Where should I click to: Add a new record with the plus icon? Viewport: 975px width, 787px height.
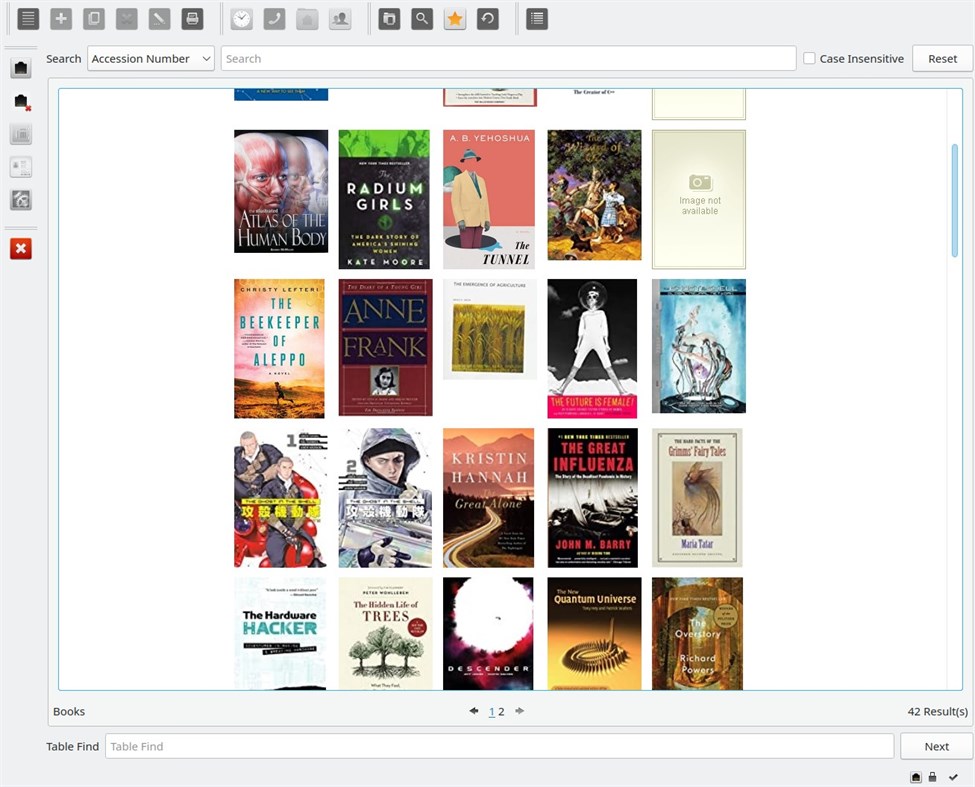(62, 18)
